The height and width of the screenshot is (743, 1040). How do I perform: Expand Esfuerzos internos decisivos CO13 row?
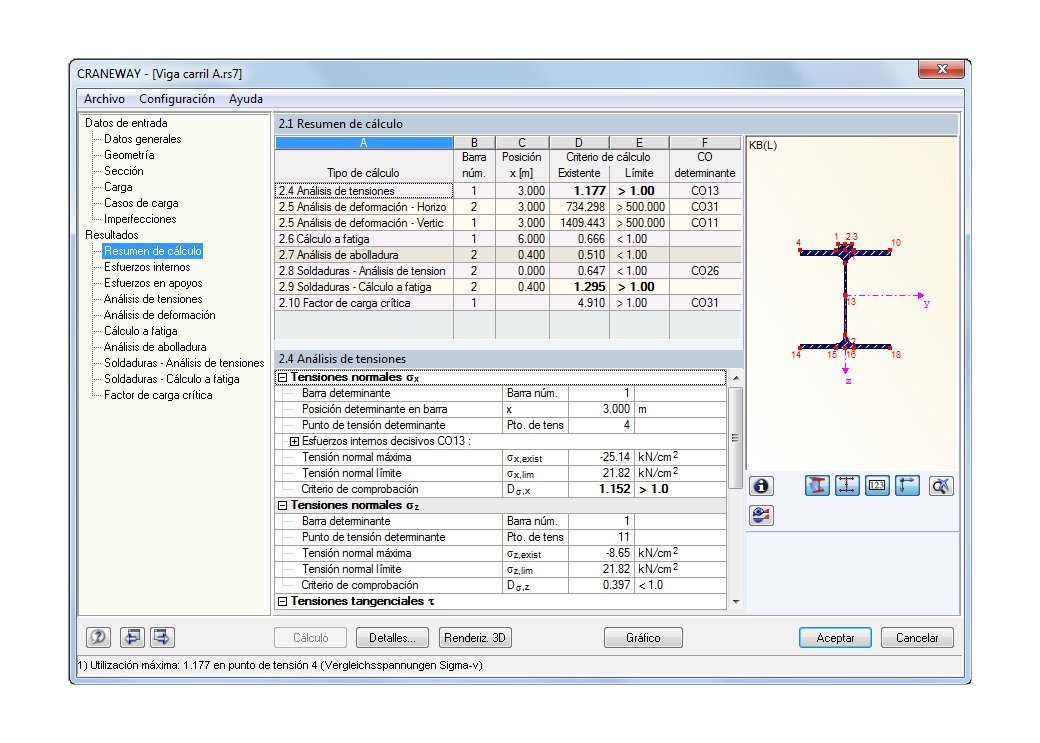click(x=294, y=441)
